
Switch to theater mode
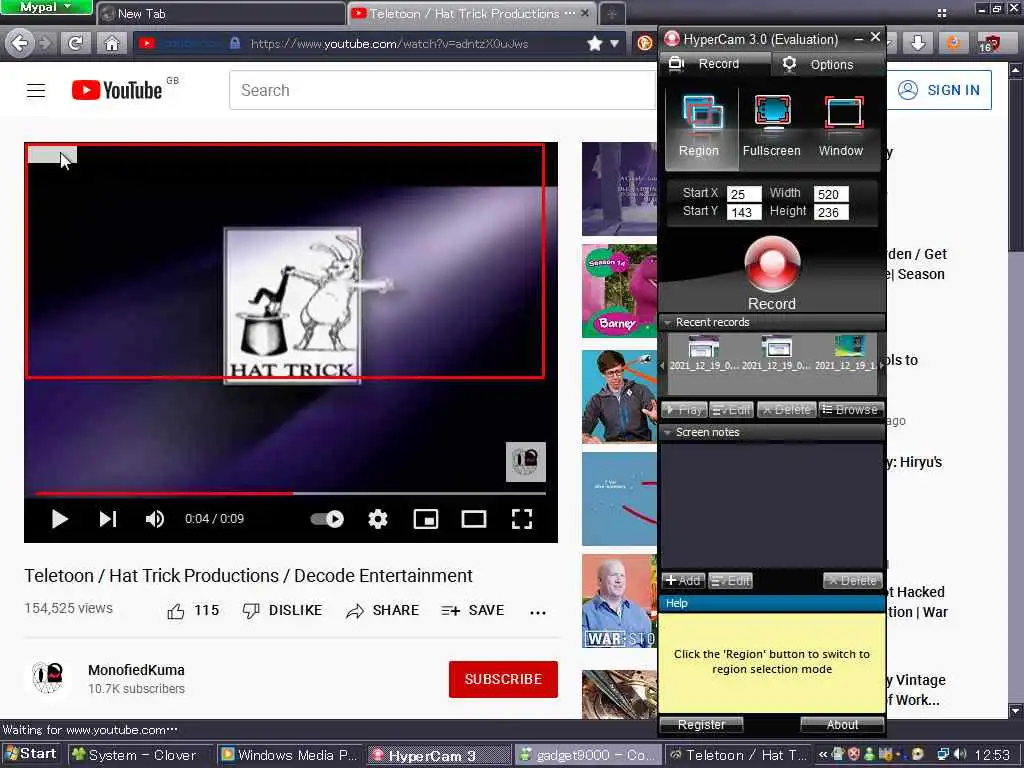tap(474, 519)
